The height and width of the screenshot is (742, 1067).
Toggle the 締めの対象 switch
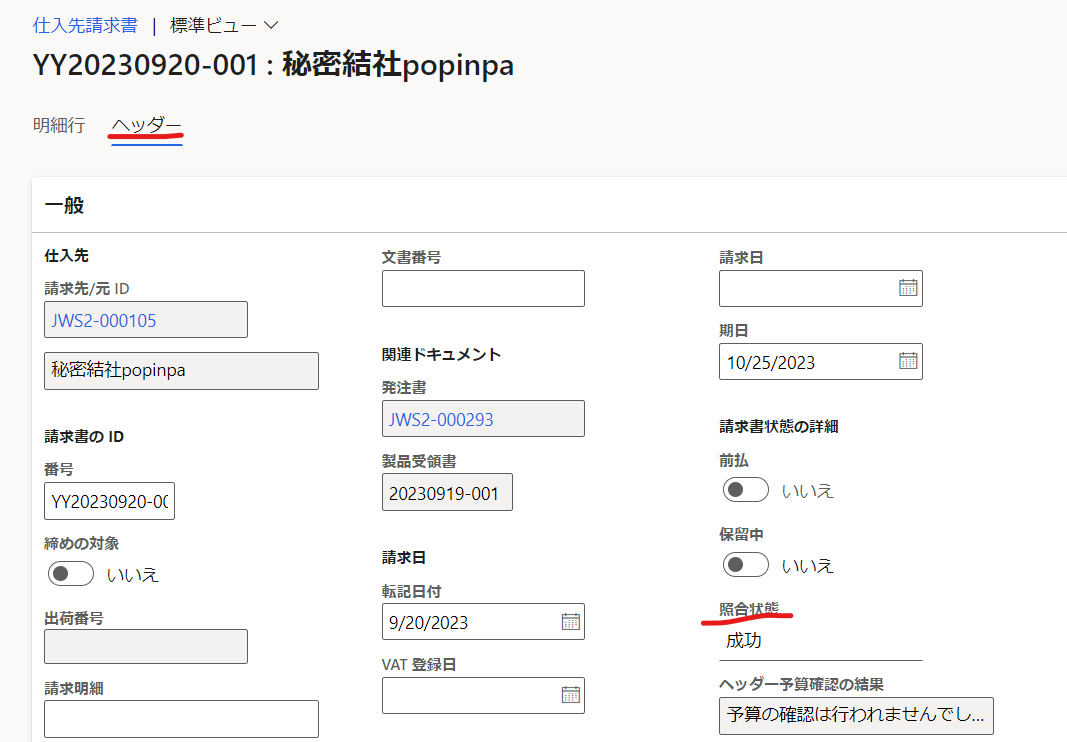pos(71,574)
